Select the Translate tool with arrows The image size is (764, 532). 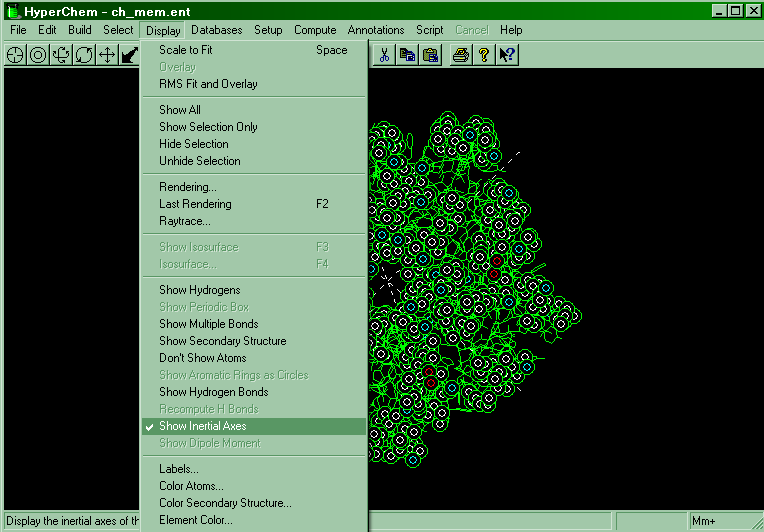point(107,55)
